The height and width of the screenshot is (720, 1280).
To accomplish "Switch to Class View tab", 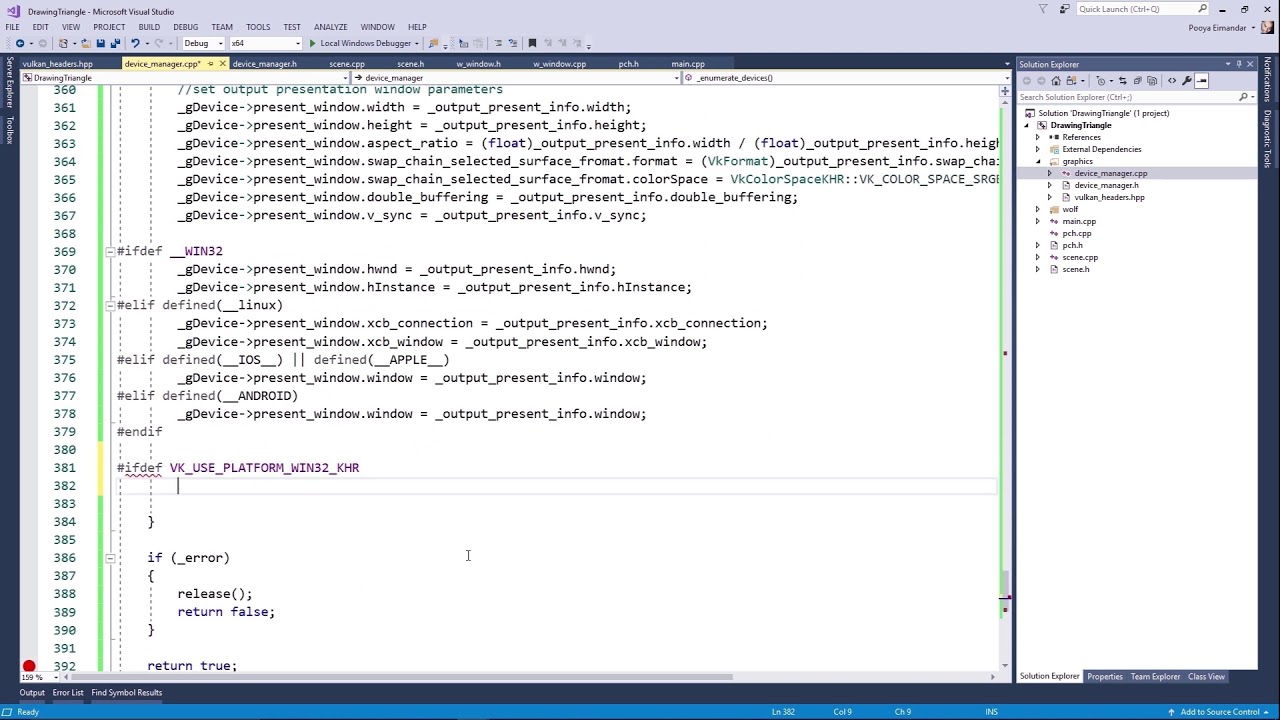I will 1206,677.
